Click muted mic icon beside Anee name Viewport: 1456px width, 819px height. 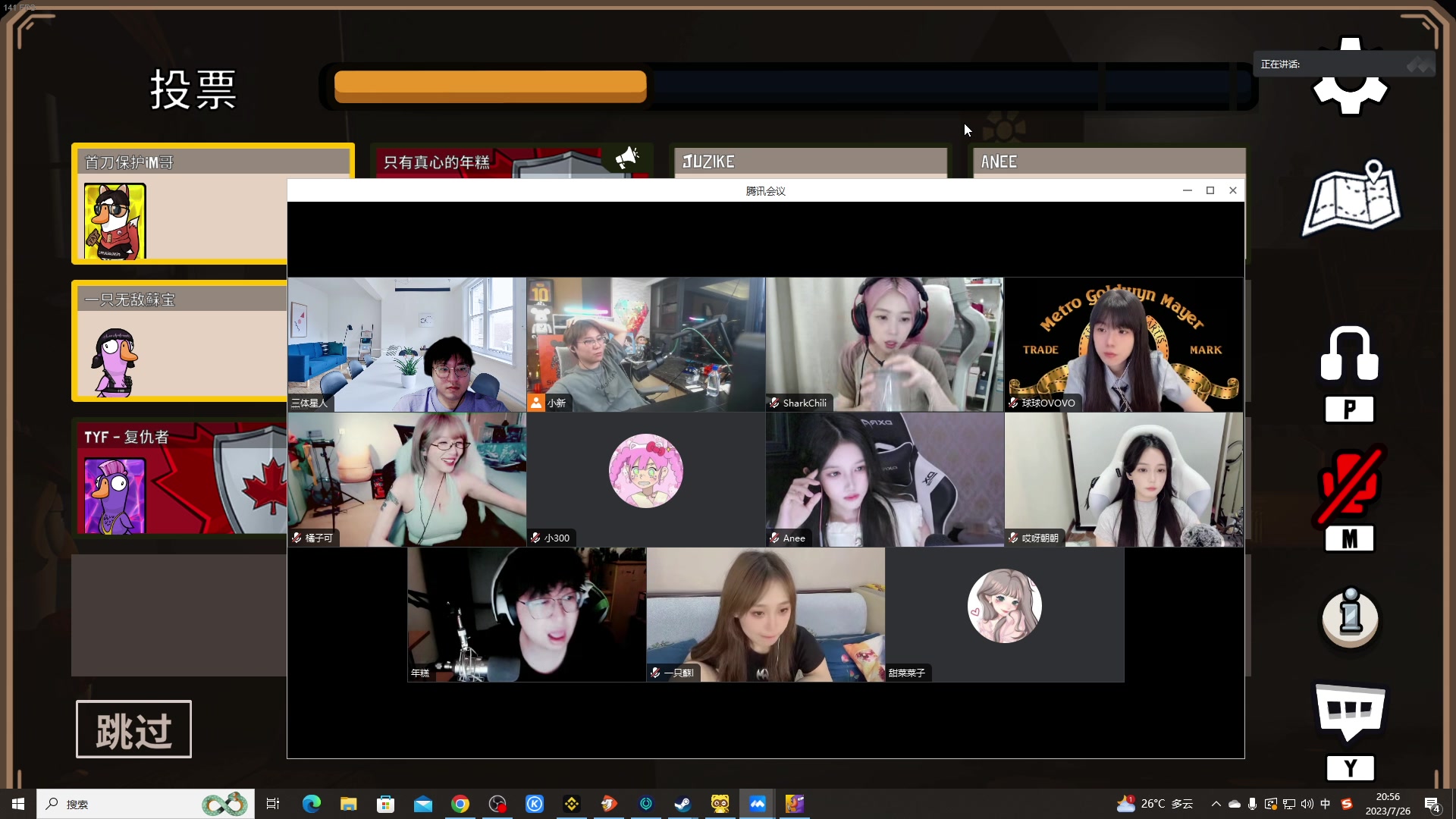pyautogui.click(x=774, y=538)
